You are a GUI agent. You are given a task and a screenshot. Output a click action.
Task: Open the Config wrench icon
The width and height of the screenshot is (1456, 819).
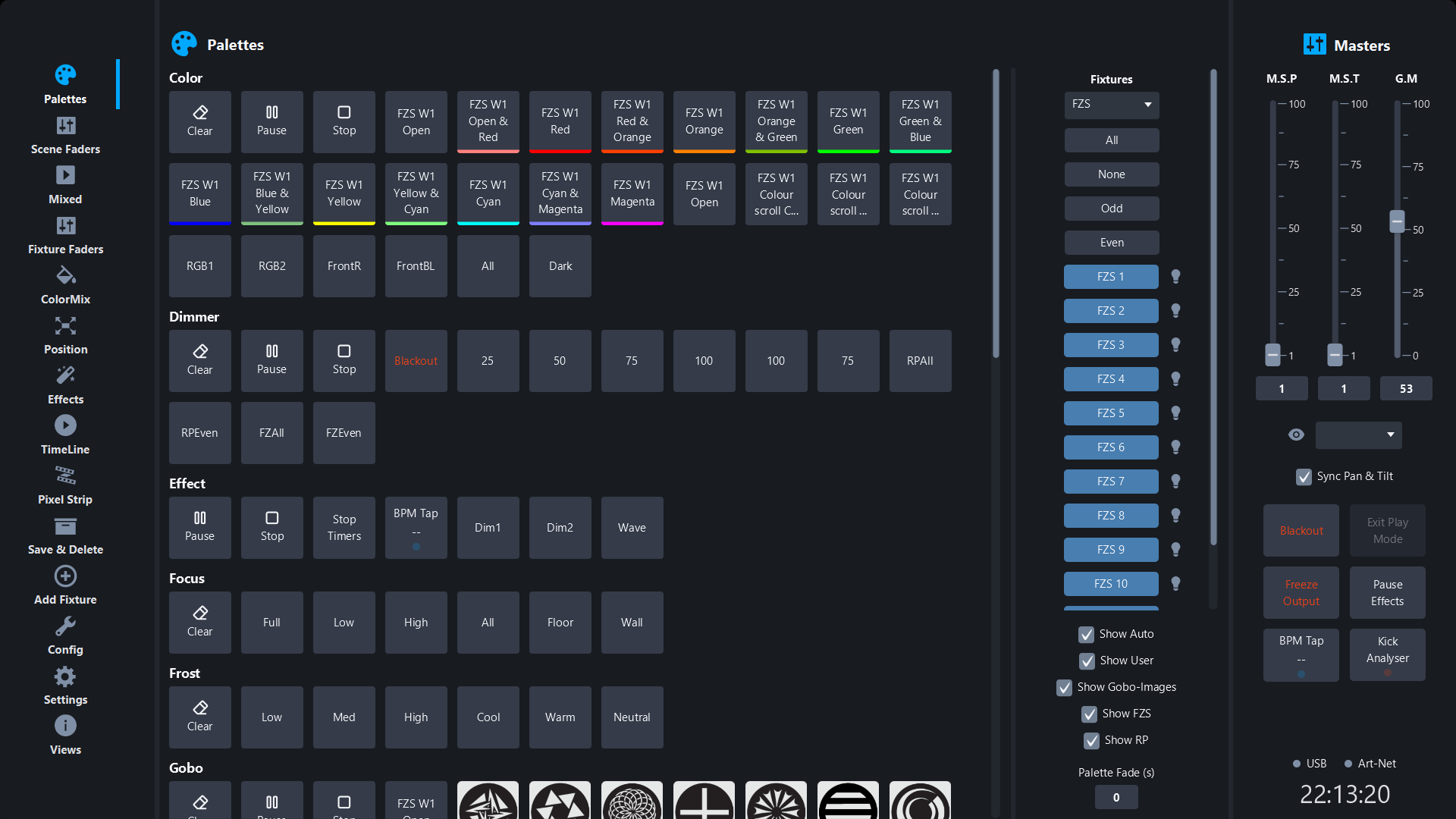point(65,626)
